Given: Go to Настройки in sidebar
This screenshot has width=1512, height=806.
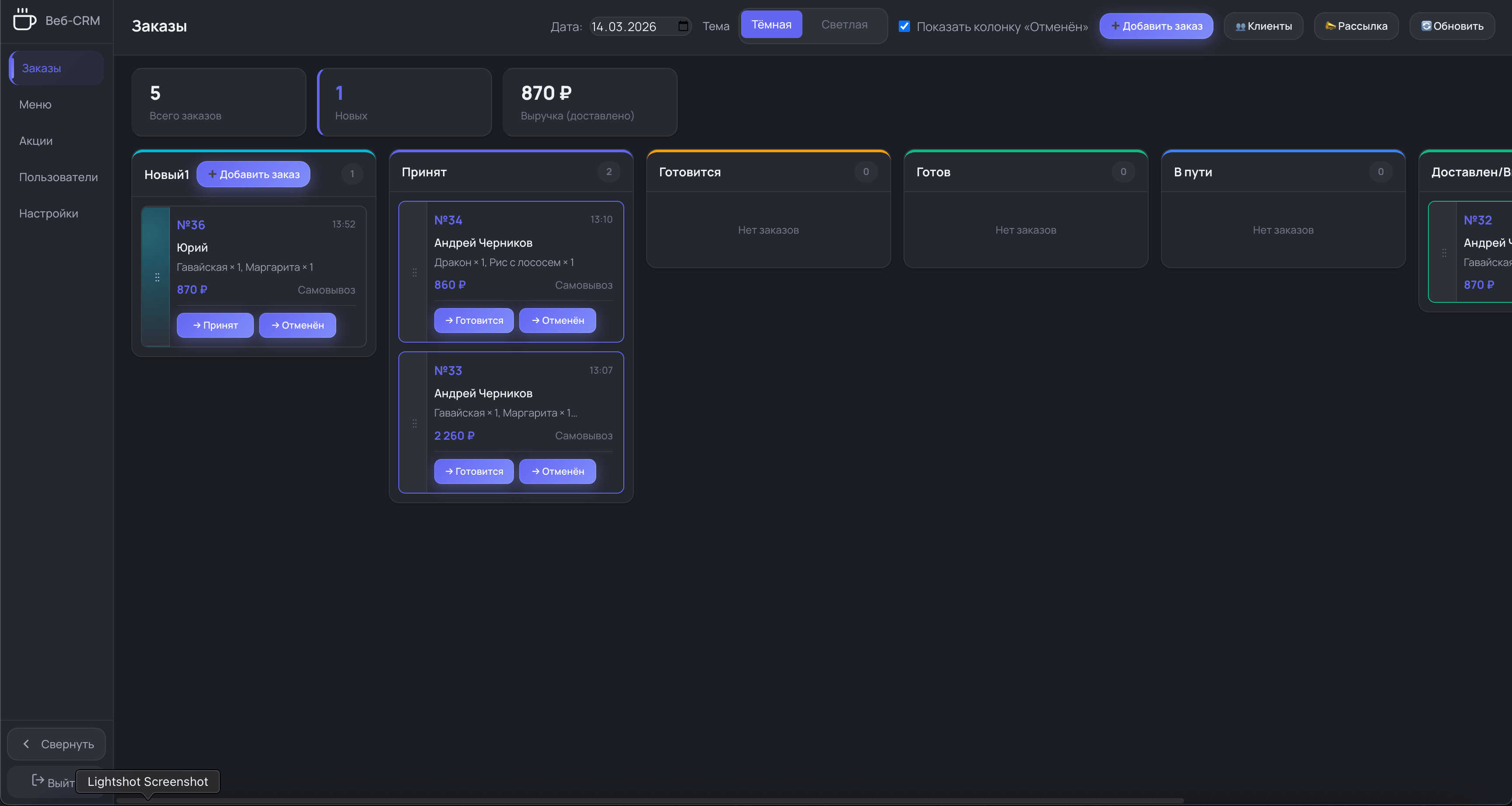Looking at the screenshot, I should click(x=48, y=214).
